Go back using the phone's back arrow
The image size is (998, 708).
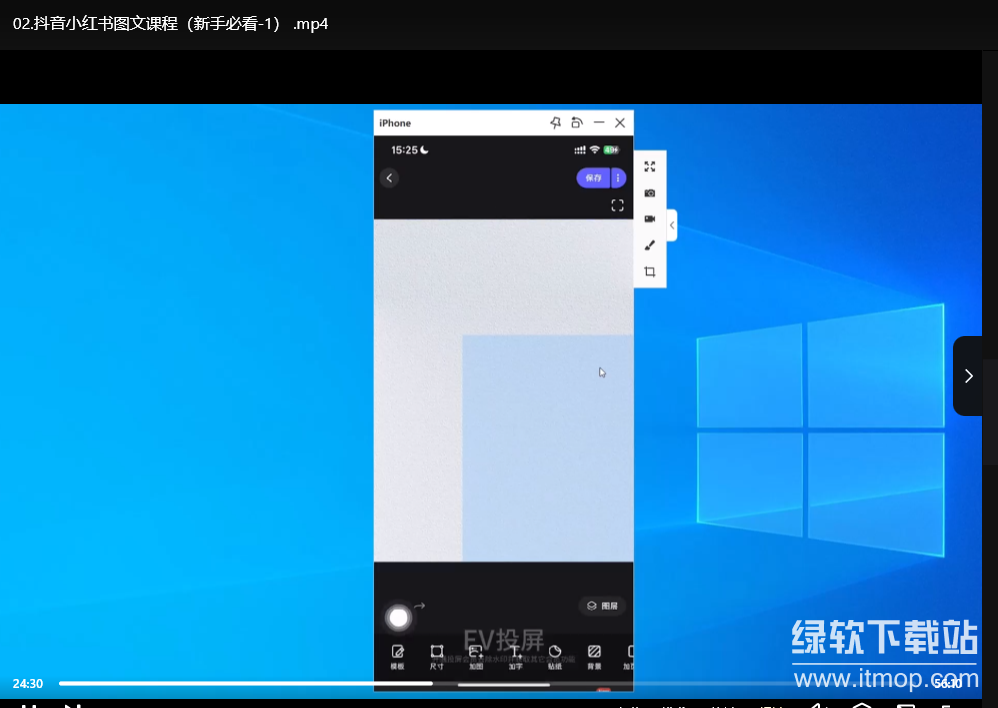(390, 178)
